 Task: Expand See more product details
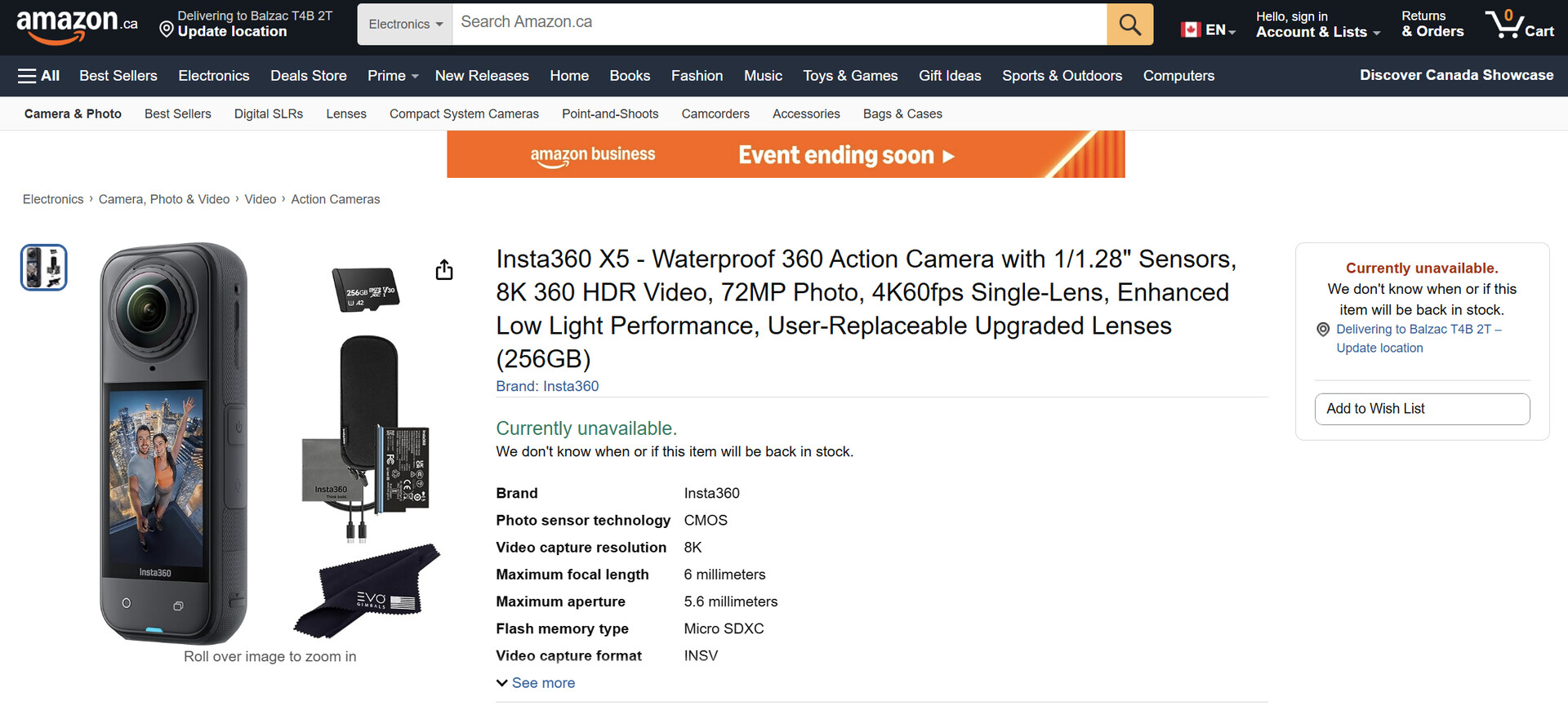pos(536,683)
